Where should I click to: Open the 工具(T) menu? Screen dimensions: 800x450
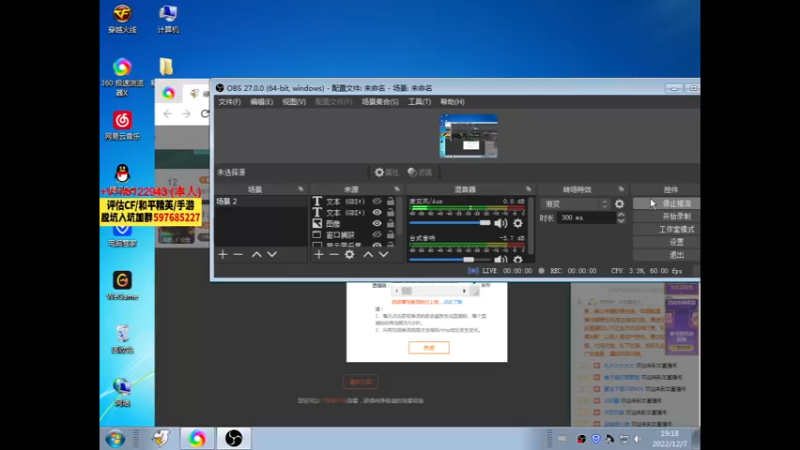[419, 102]
